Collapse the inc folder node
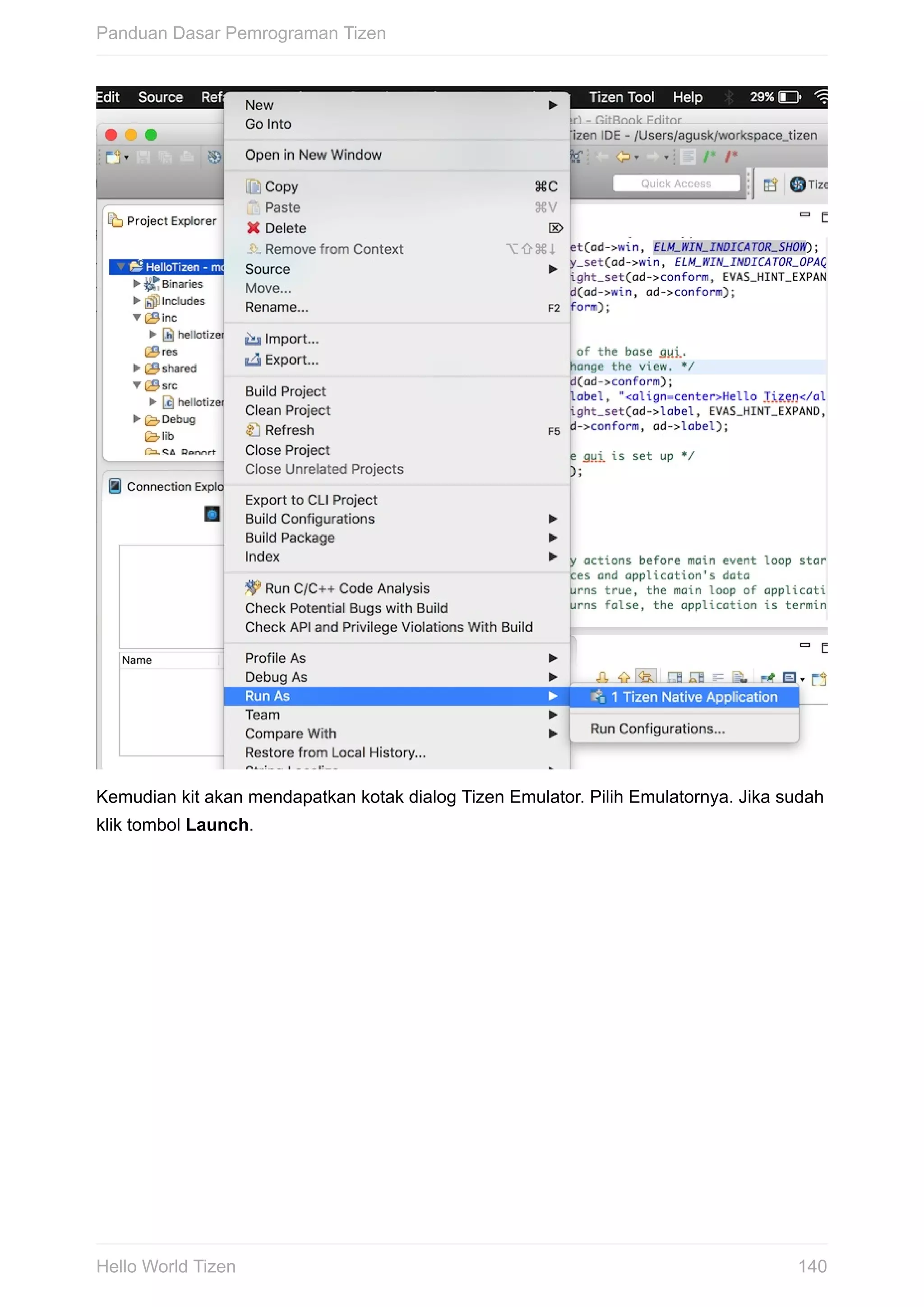Viewport: 924px width, 1307px height. tap(137, 318)
